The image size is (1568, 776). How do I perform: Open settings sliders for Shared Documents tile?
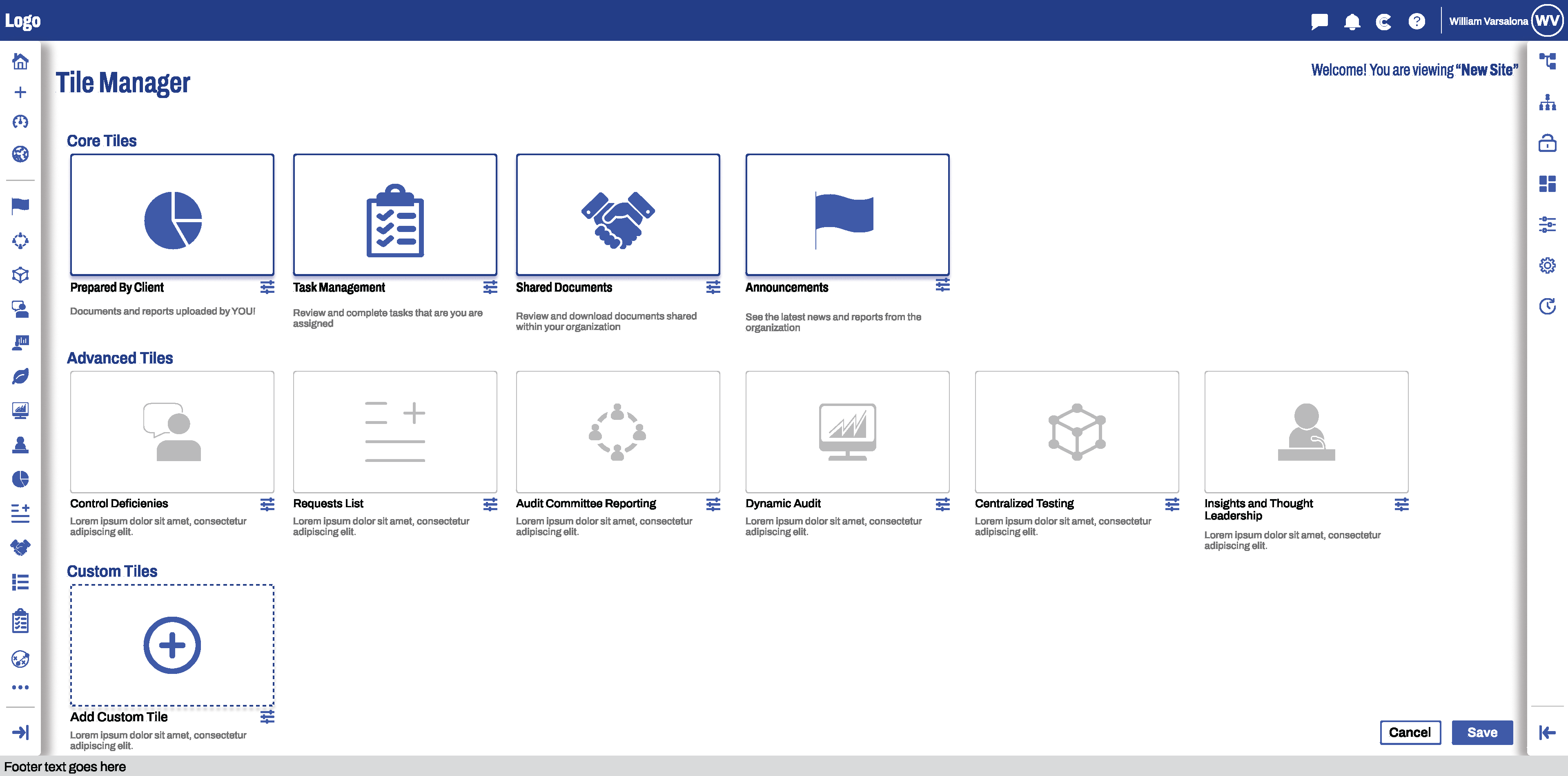(x=713, y=287)
